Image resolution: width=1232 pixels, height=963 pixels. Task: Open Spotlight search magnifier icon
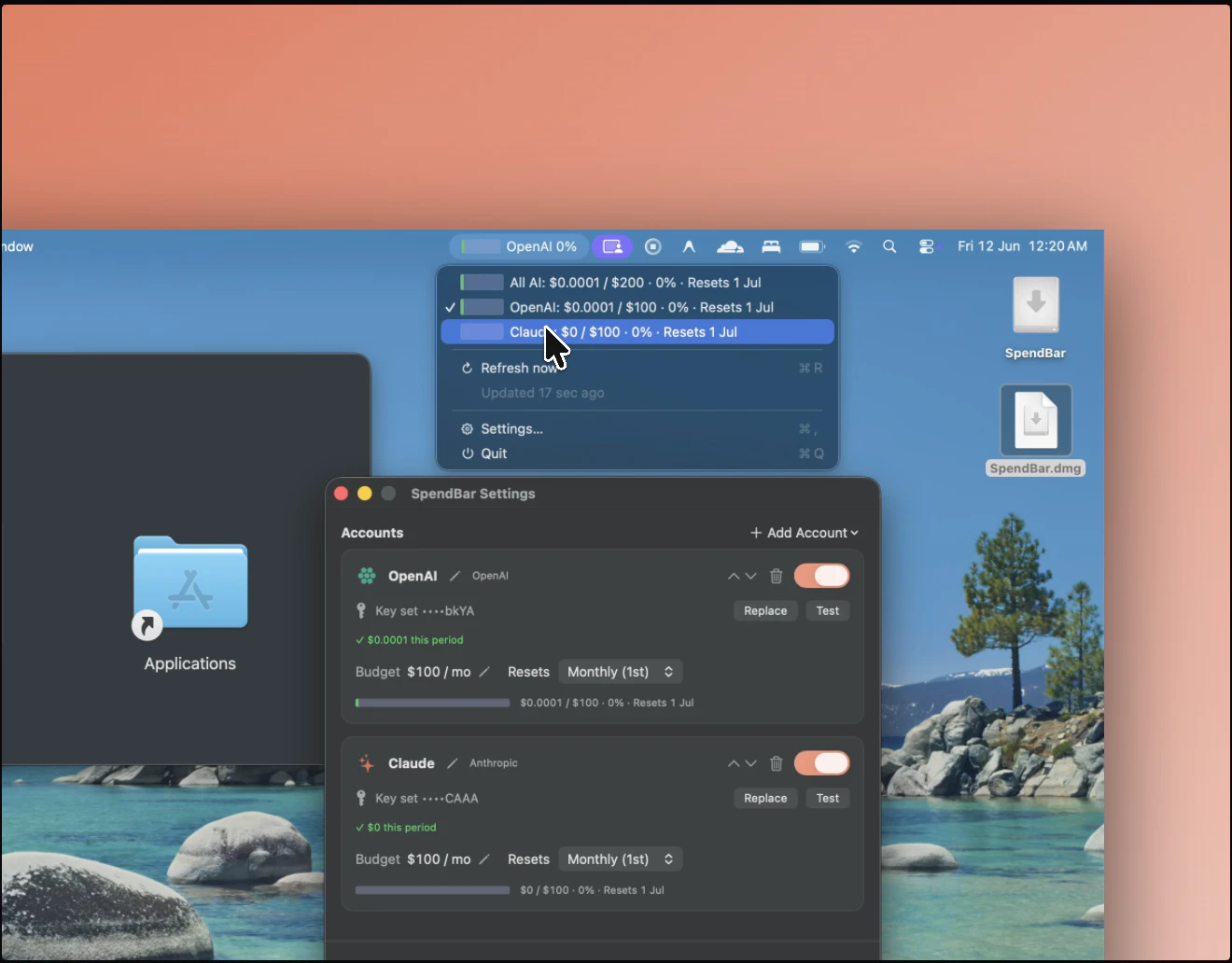889,246
